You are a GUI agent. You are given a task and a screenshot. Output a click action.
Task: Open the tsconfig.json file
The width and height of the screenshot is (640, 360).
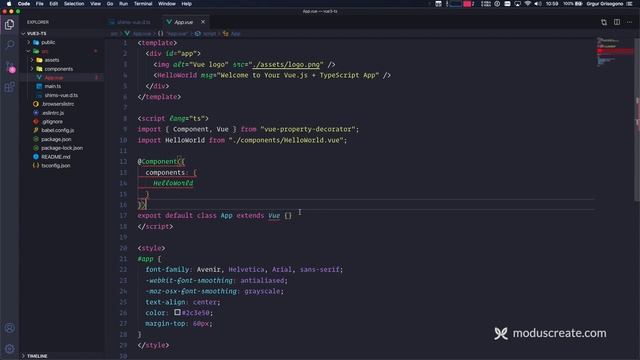pyautogui.click(x=62, y=166)
